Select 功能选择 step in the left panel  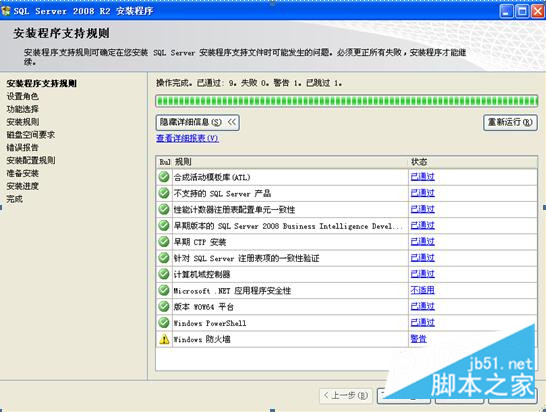(23, 109)
